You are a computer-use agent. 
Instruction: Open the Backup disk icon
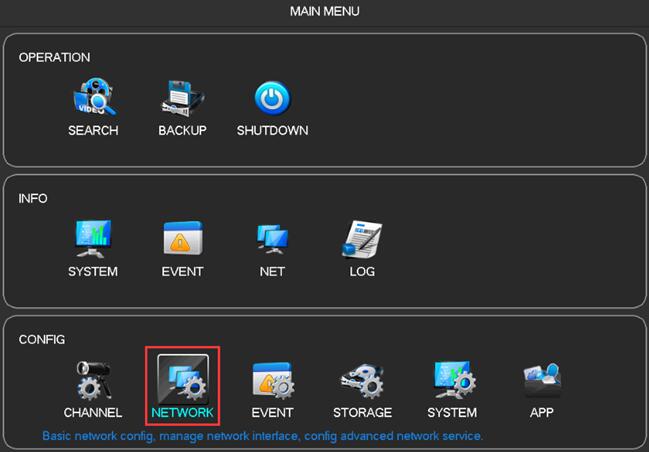182,99
